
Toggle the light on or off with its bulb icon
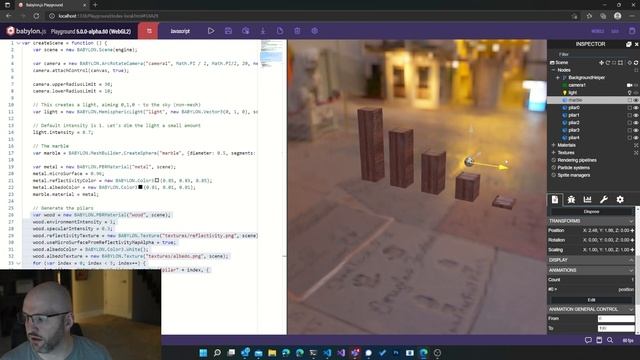coord(629,93)
